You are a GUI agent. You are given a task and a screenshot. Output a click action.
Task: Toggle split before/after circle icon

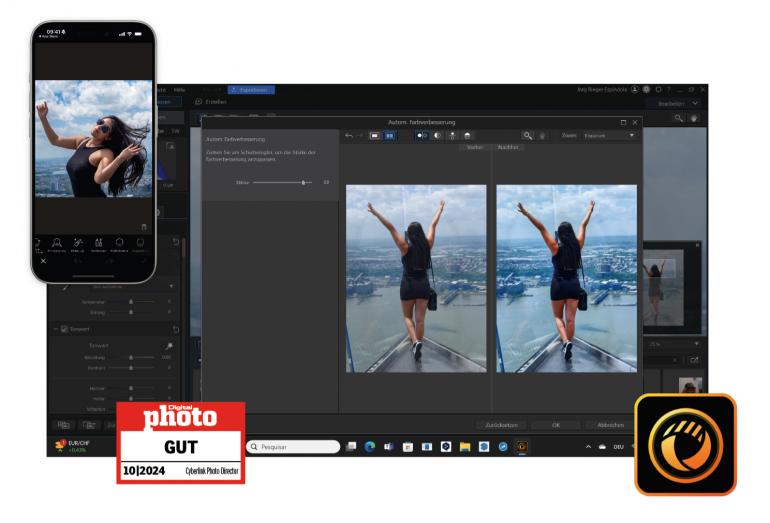pos(421,136)
